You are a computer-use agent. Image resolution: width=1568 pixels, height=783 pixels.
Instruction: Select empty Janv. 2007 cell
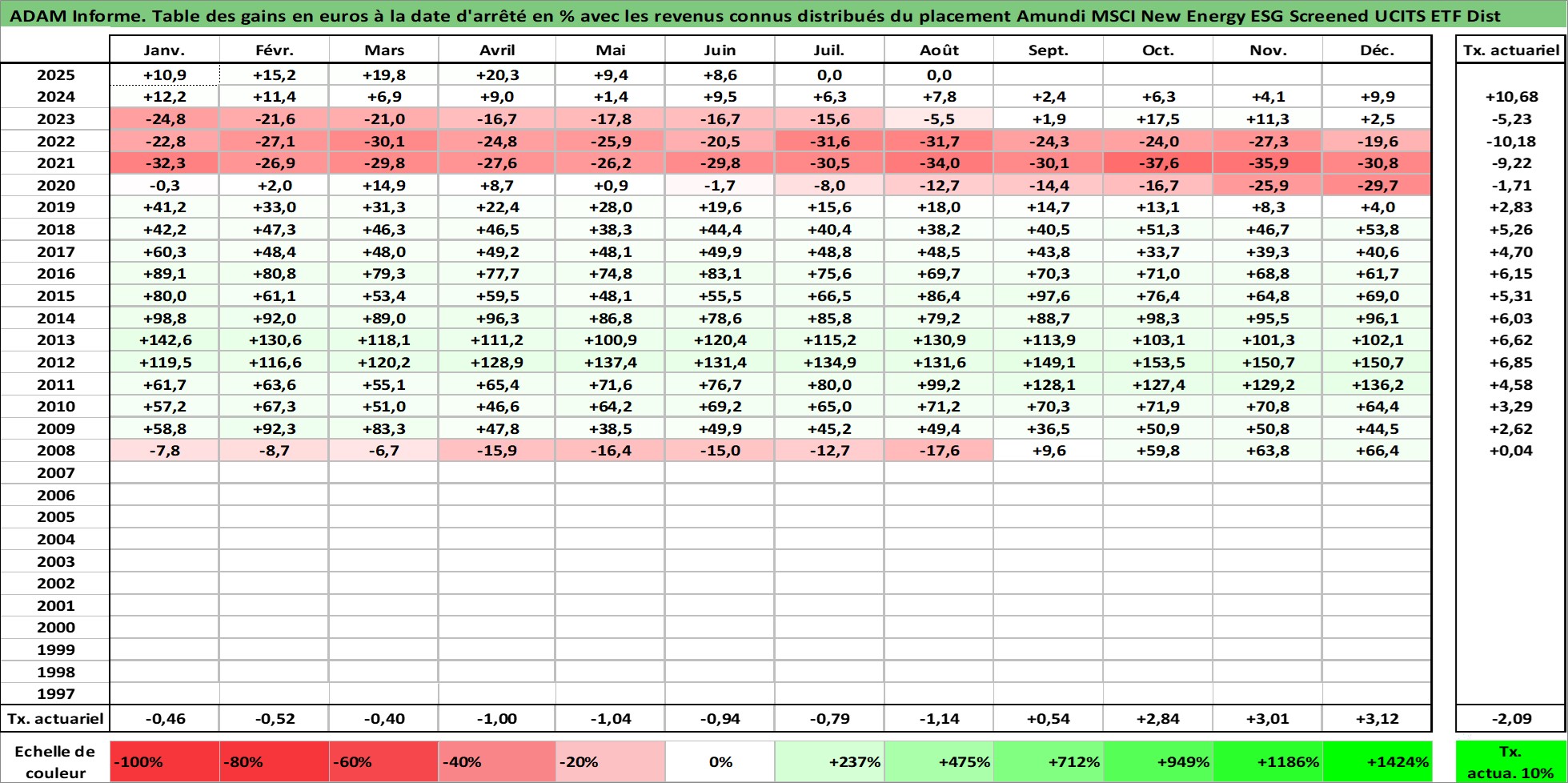click(164, 473)
